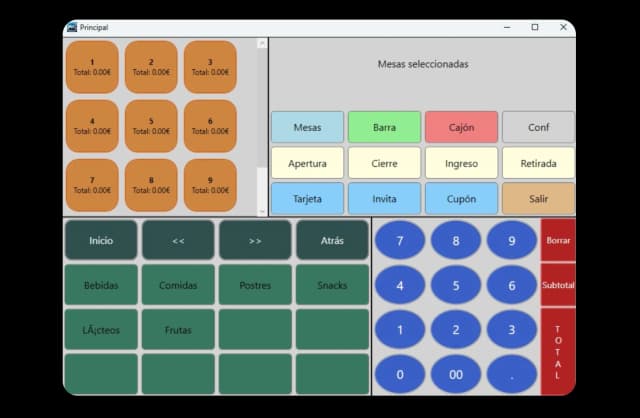Apply a Cupón
The height and width of the screenshot is (418, 640).
pyautogui.click(x=461, y=199)
